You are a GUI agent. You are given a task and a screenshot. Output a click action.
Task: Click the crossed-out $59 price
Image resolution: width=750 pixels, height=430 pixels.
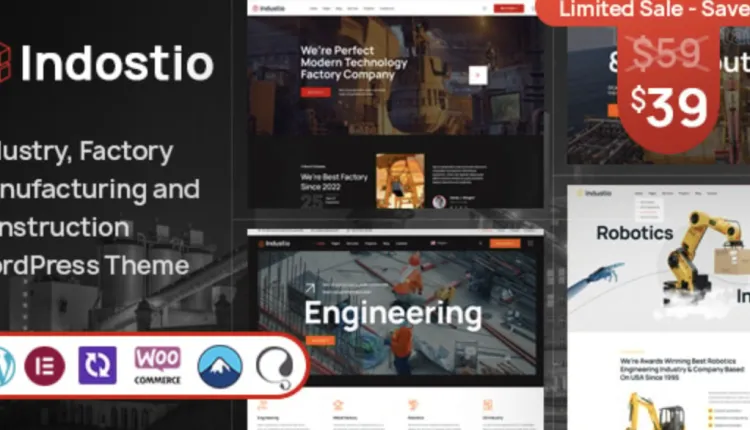point(667,54)
